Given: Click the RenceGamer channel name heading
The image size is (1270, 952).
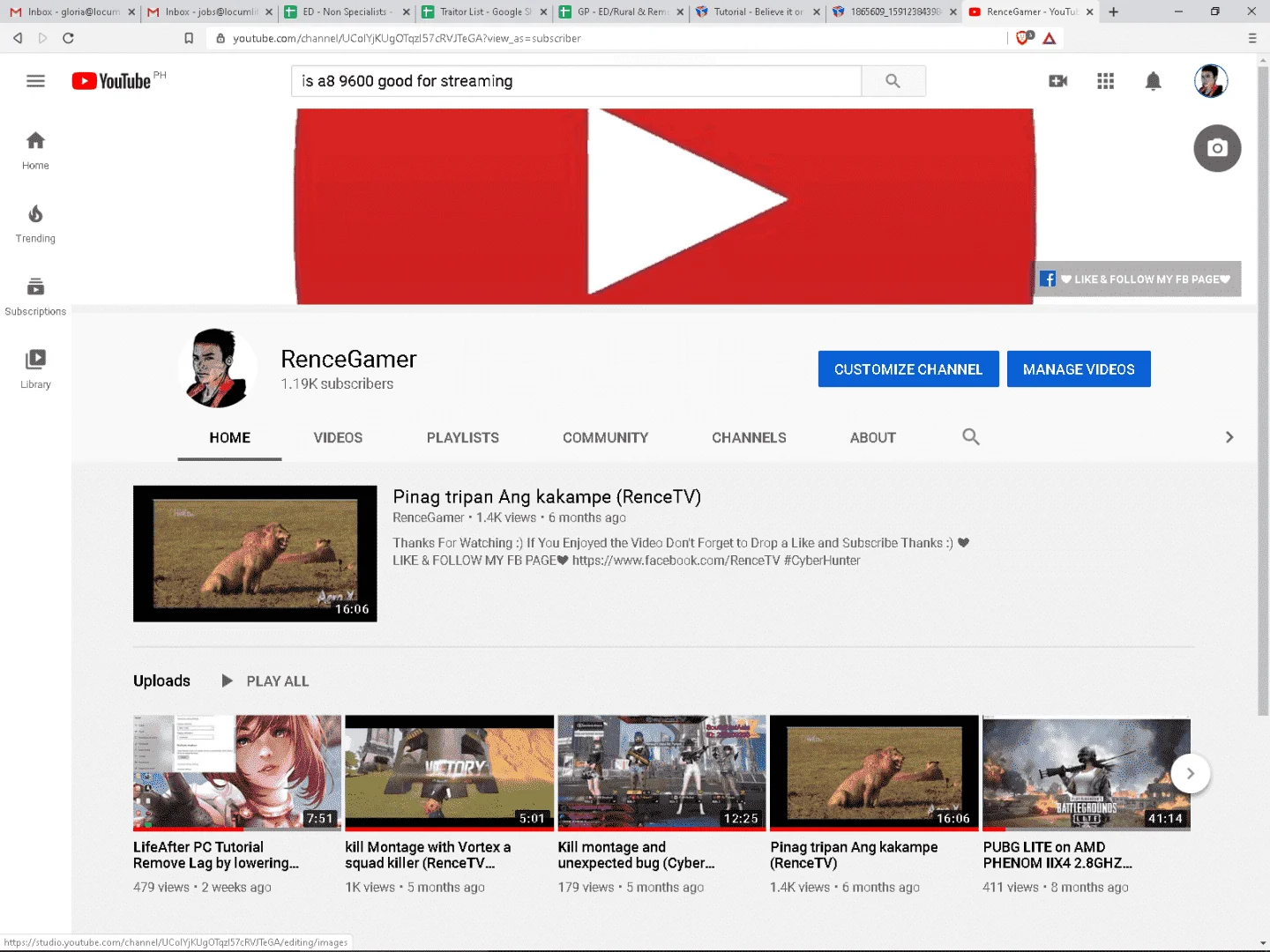Looking at the screenshot, I should pyautogui.click(x=348, y=360).
